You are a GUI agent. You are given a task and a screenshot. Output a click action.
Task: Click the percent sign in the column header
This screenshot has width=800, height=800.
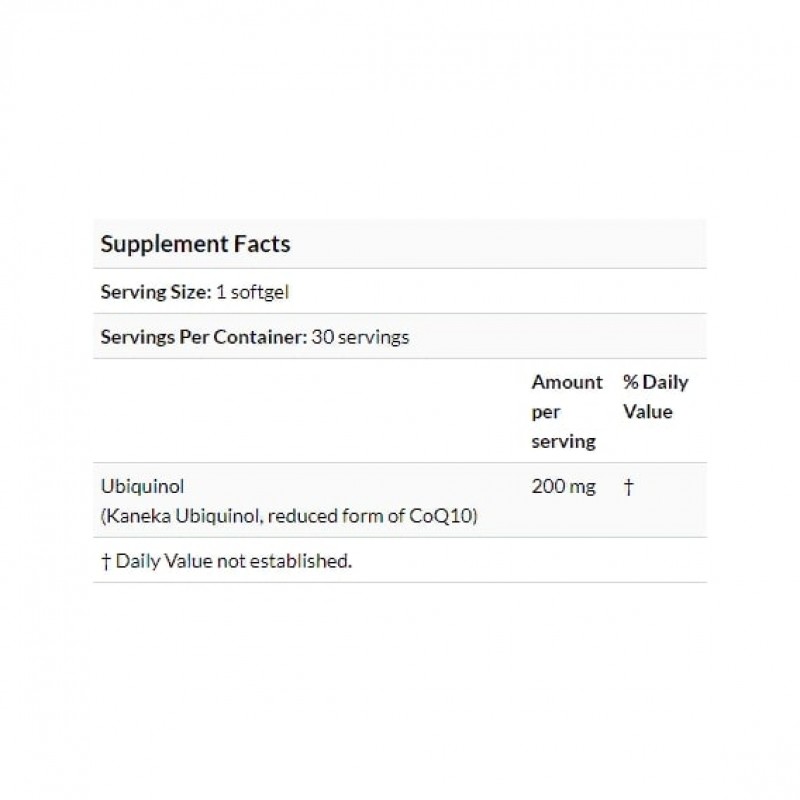pyautogui.click(x=630, y=382)
